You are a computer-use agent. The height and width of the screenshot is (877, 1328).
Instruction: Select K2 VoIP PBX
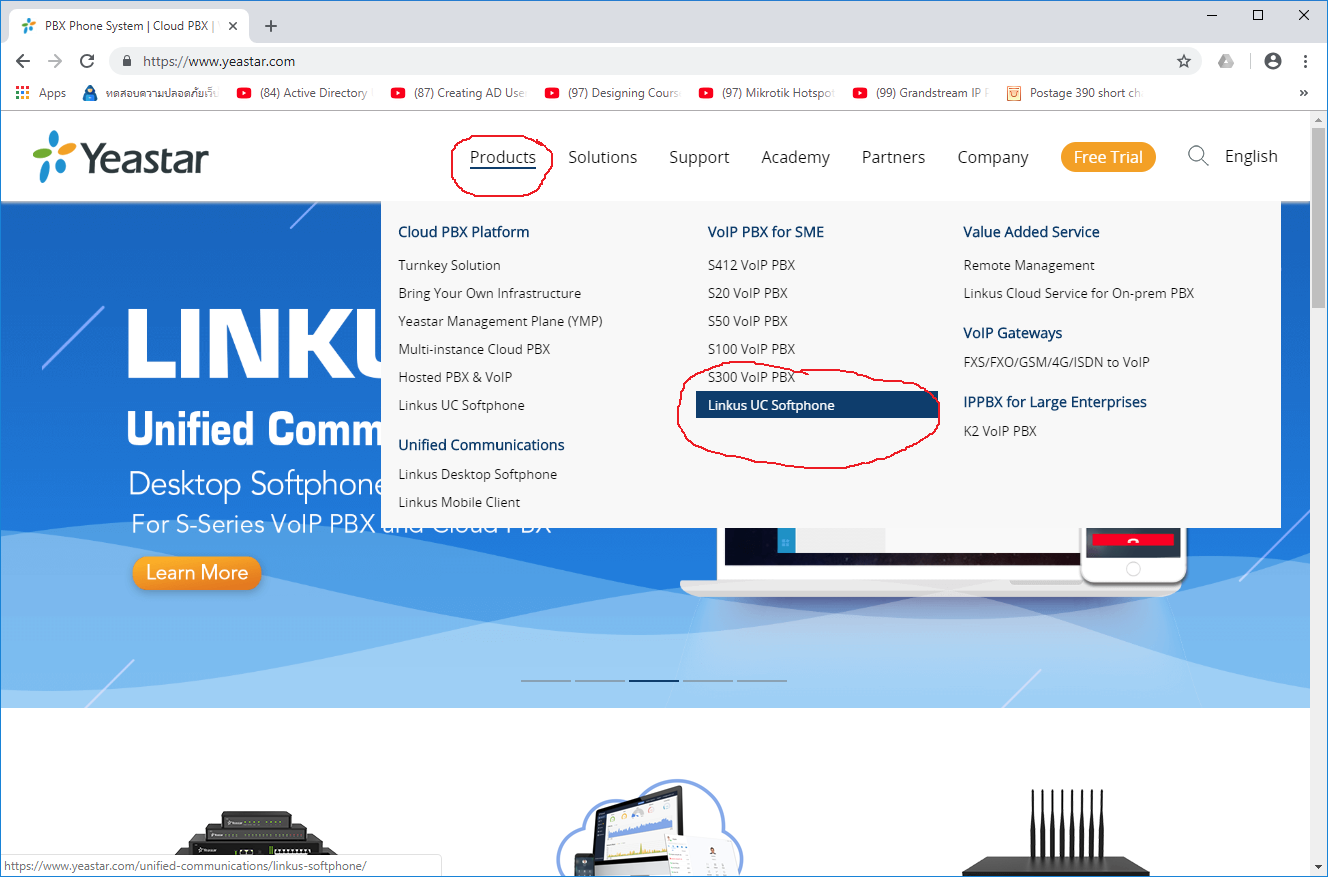(x=1000, y=431)
